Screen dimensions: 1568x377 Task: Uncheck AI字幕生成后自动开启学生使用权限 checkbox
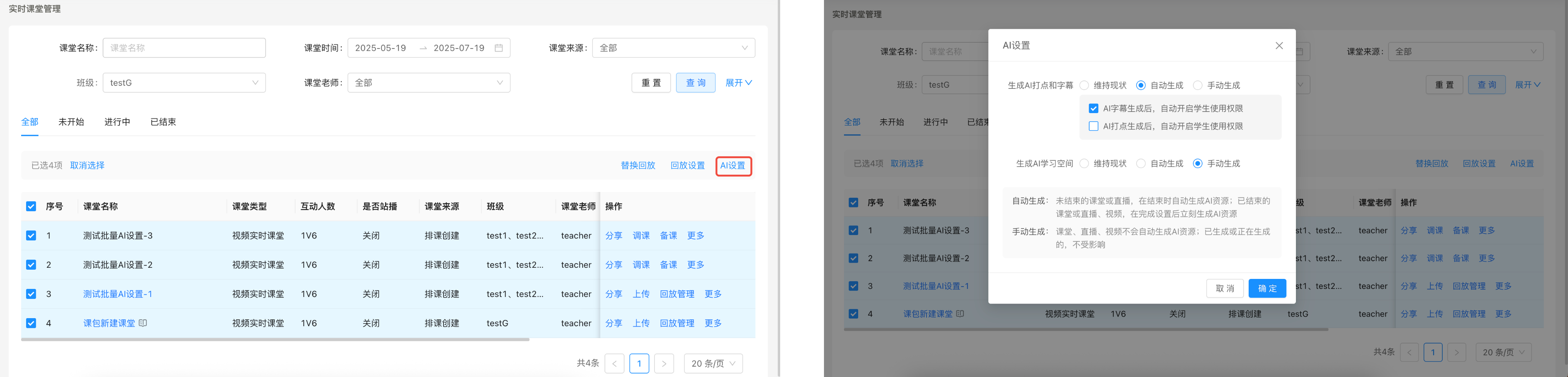[x=1093, y=108]
